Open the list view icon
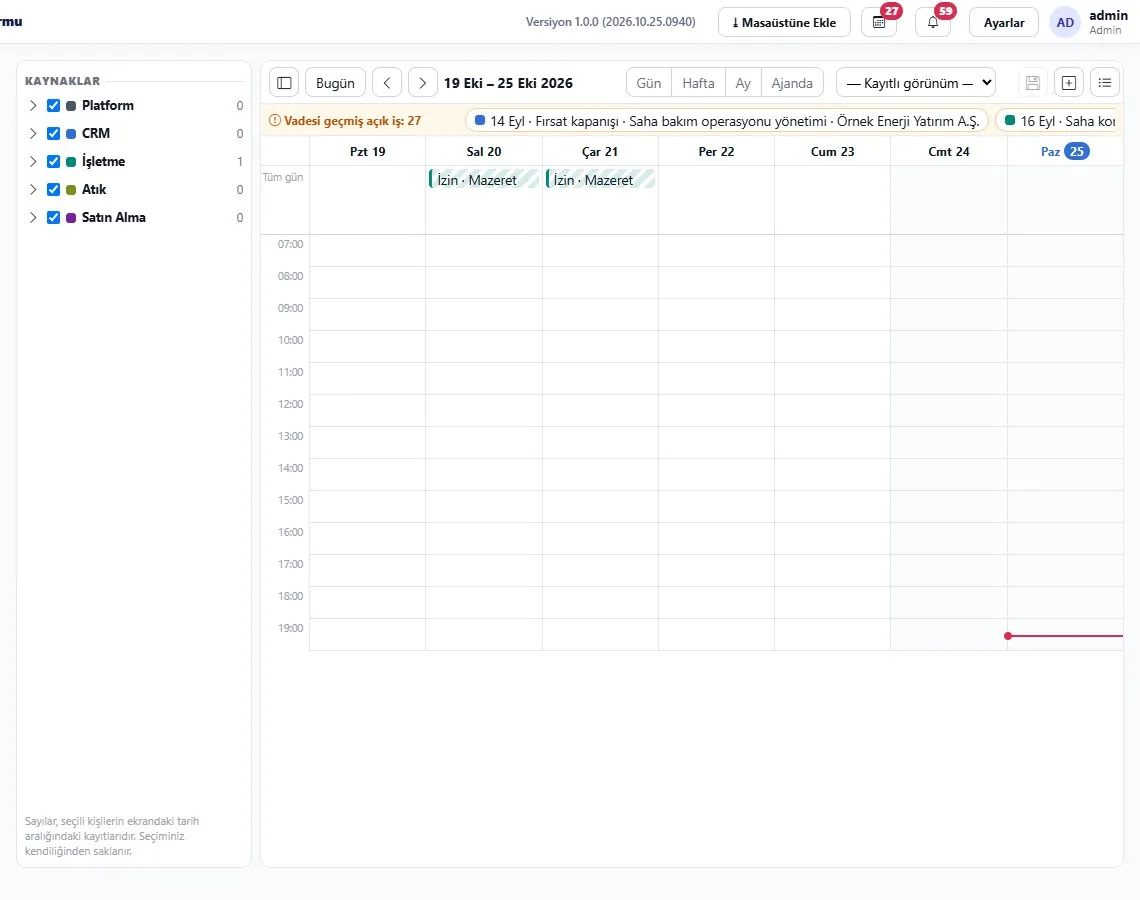This screenshot has height=900, width=1140. tap(1104, 83)
